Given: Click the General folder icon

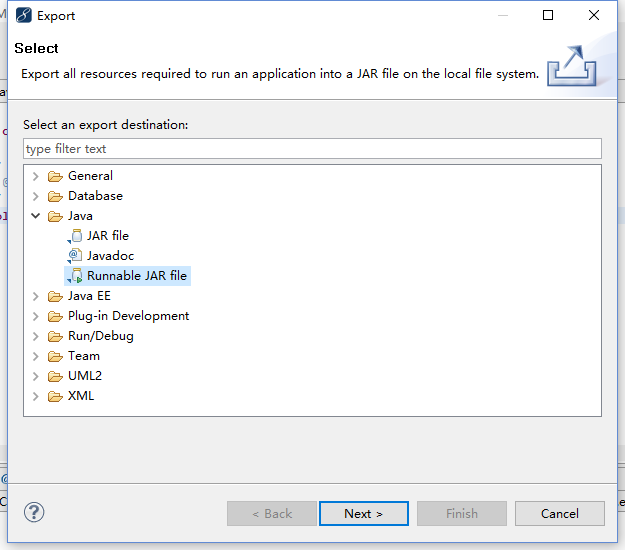Looking at the screenshot, I should pyautogui.click(x=55, y=176).
